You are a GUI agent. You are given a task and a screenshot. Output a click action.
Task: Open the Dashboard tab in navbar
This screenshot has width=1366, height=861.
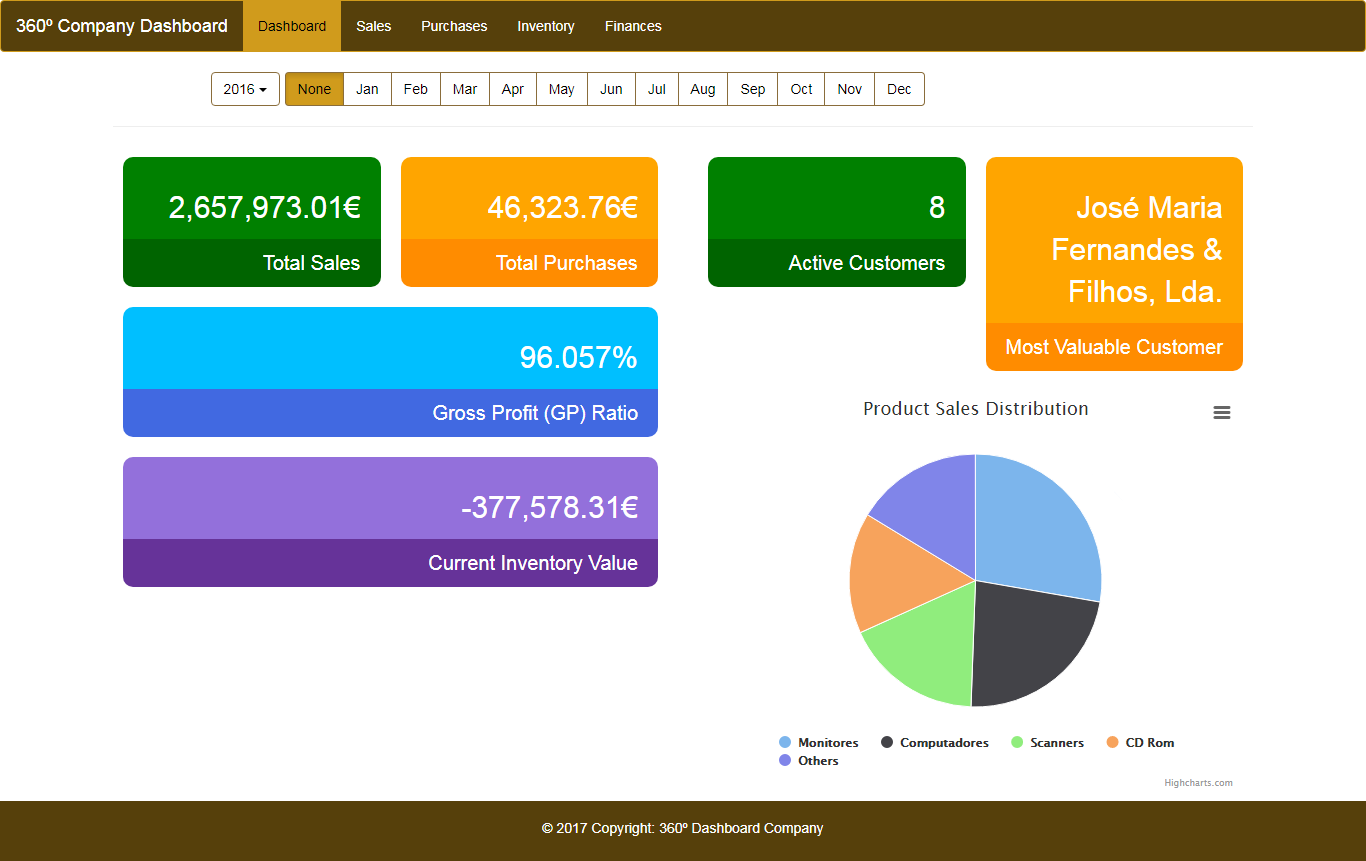pos(292,26)
